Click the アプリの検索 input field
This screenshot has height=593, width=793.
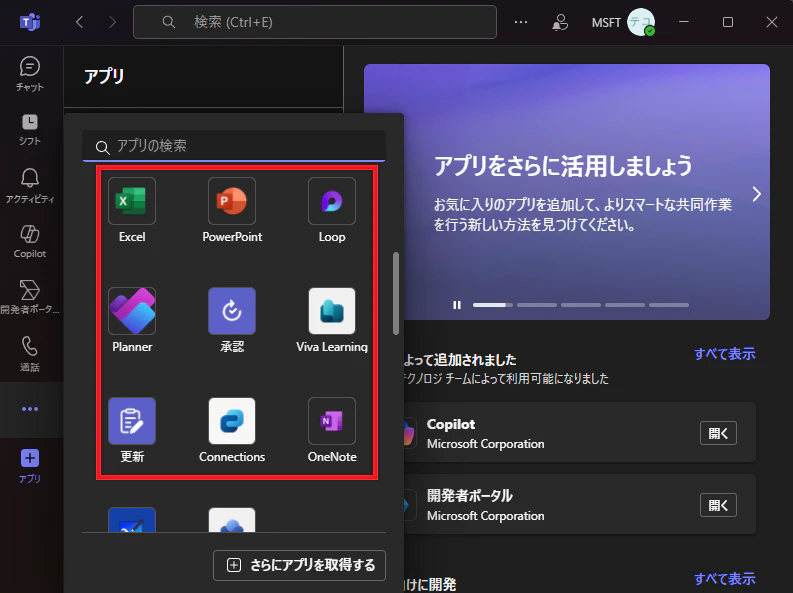pyautogui.click(x=234, y=146)
